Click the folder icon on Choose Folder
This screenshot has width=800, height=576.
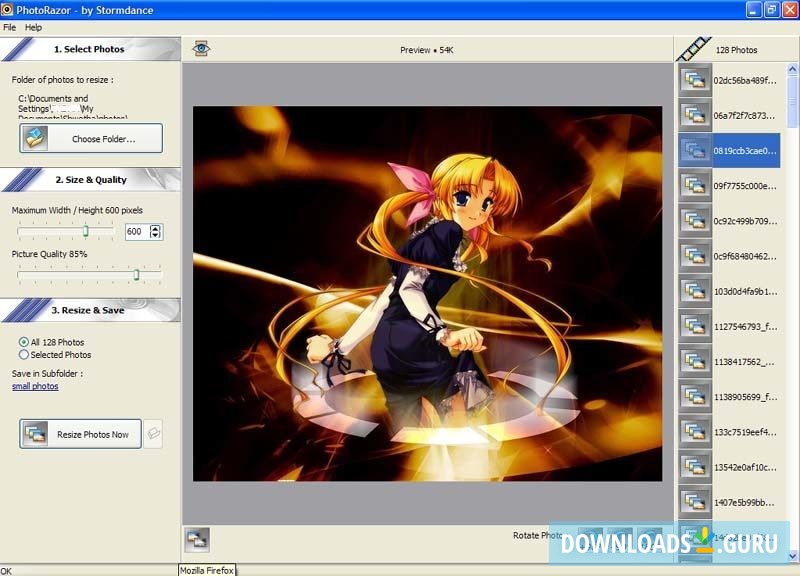[x=35, y=138]
